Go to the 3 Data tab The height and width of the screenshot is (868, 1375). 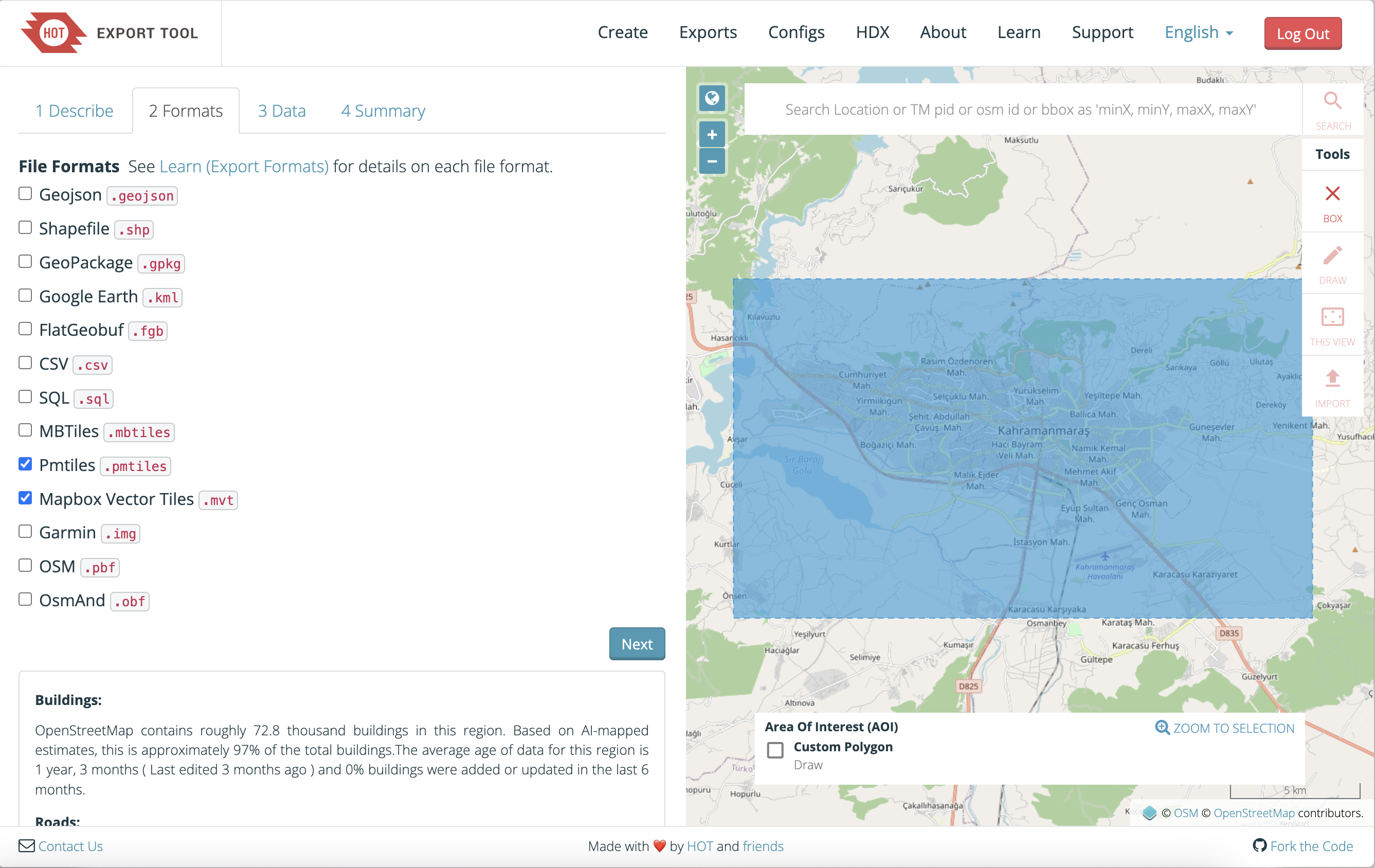pos(281,111)
